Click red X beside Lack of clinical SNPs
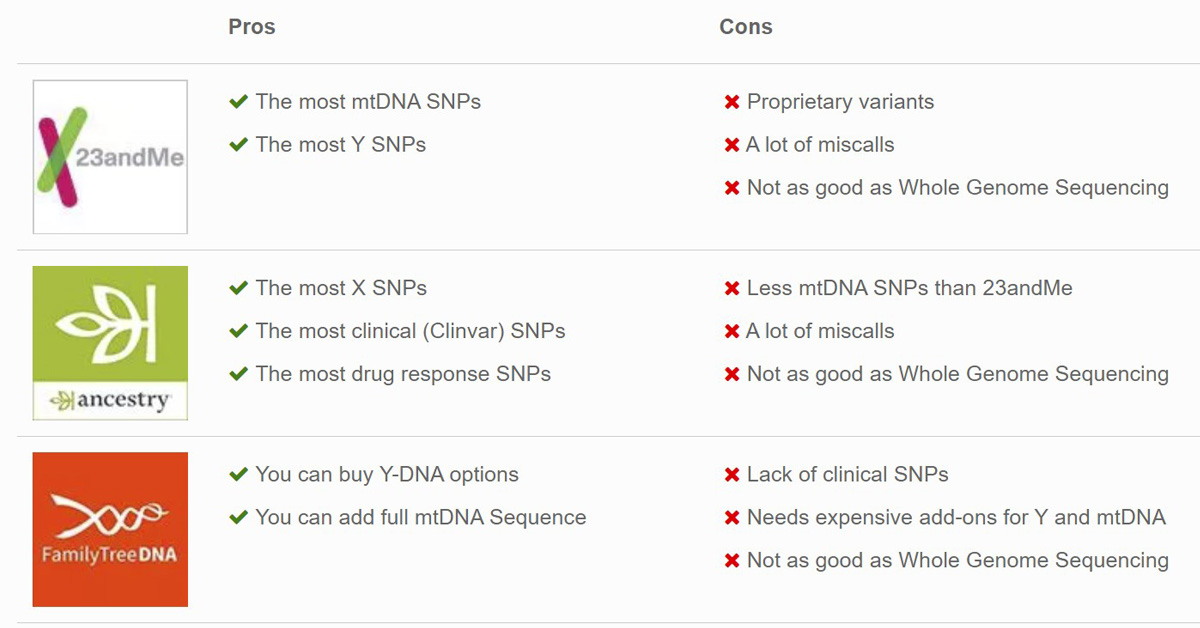 732,475
